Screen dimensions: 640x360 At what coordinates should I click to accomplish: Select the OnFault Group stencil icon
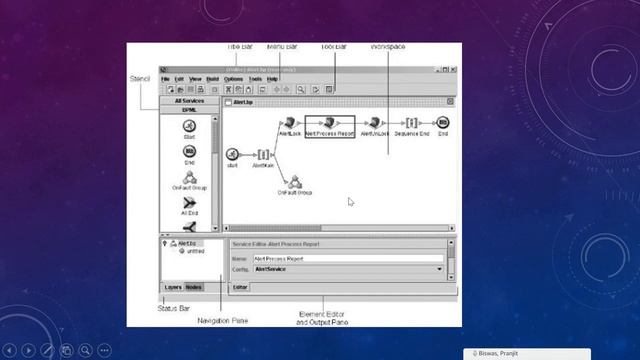(x=189, y=178)
